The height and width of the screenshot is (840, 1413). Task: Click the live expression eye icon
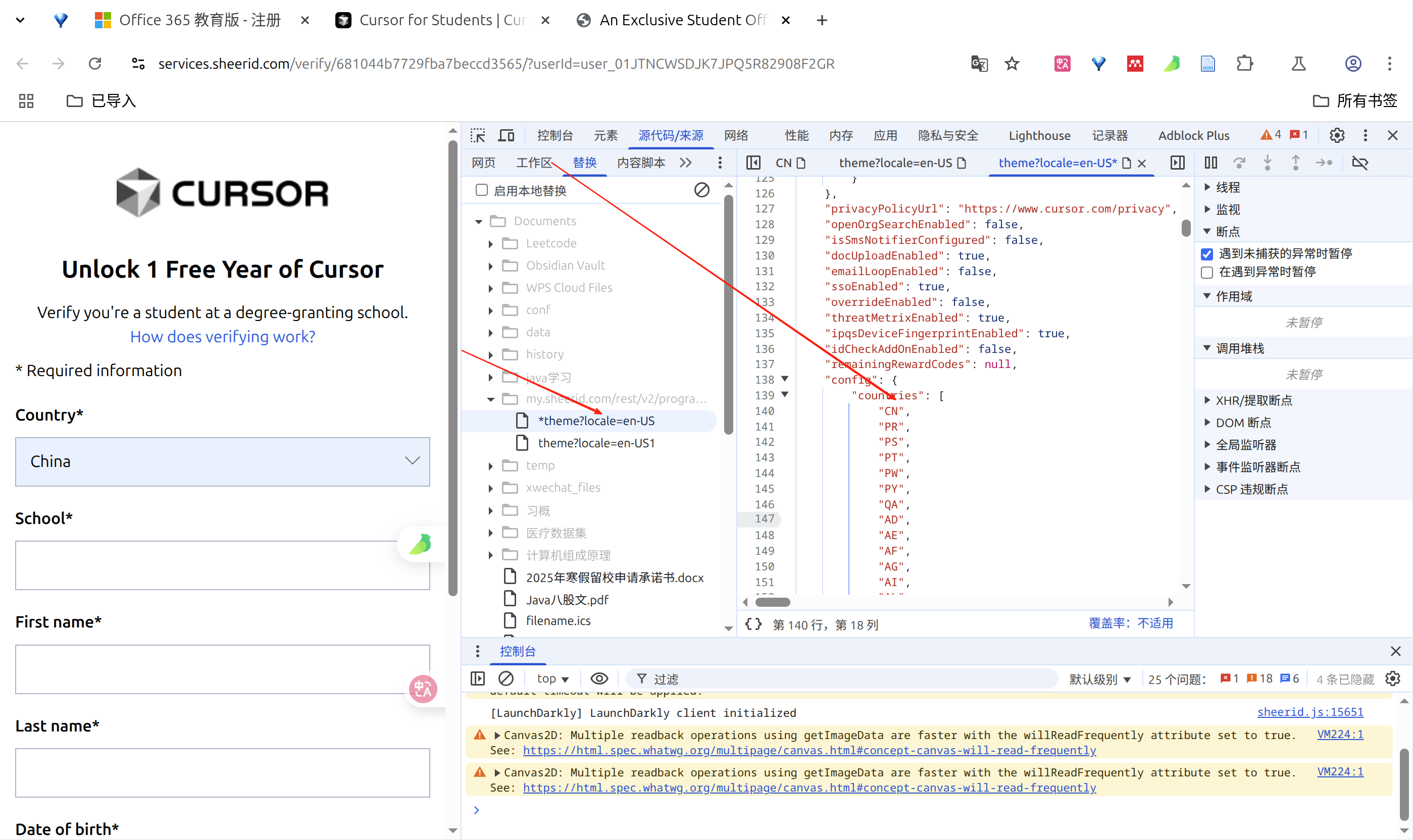(599, 678)
